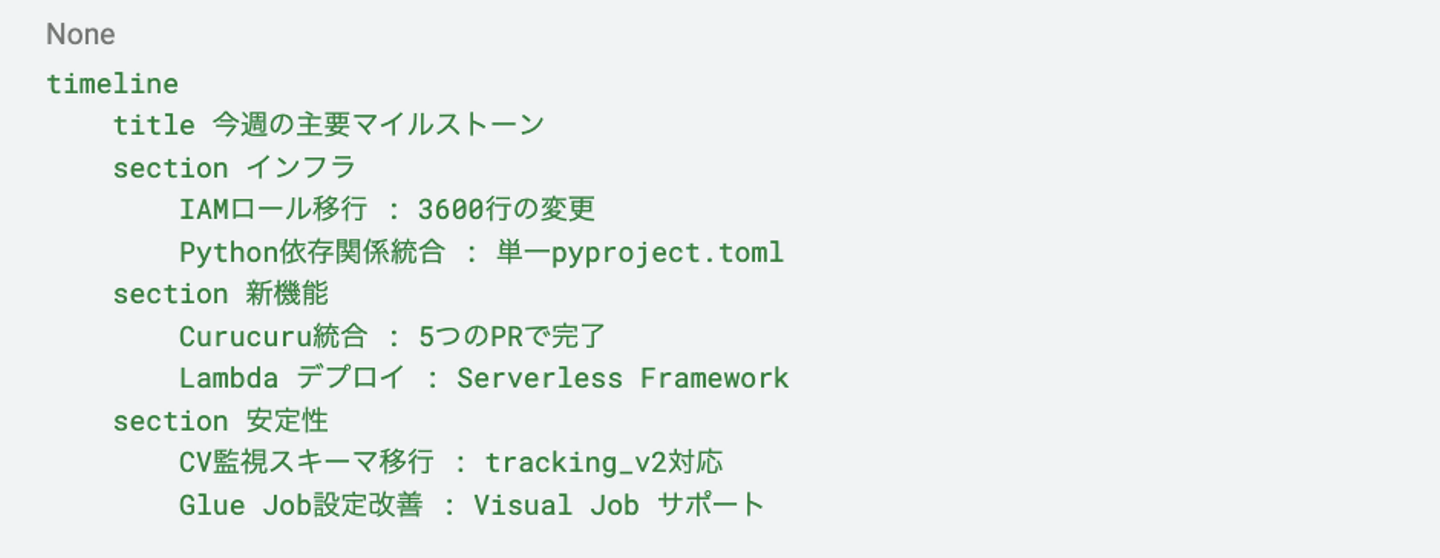Click the text "3600行の変更"

click(506, 209)
